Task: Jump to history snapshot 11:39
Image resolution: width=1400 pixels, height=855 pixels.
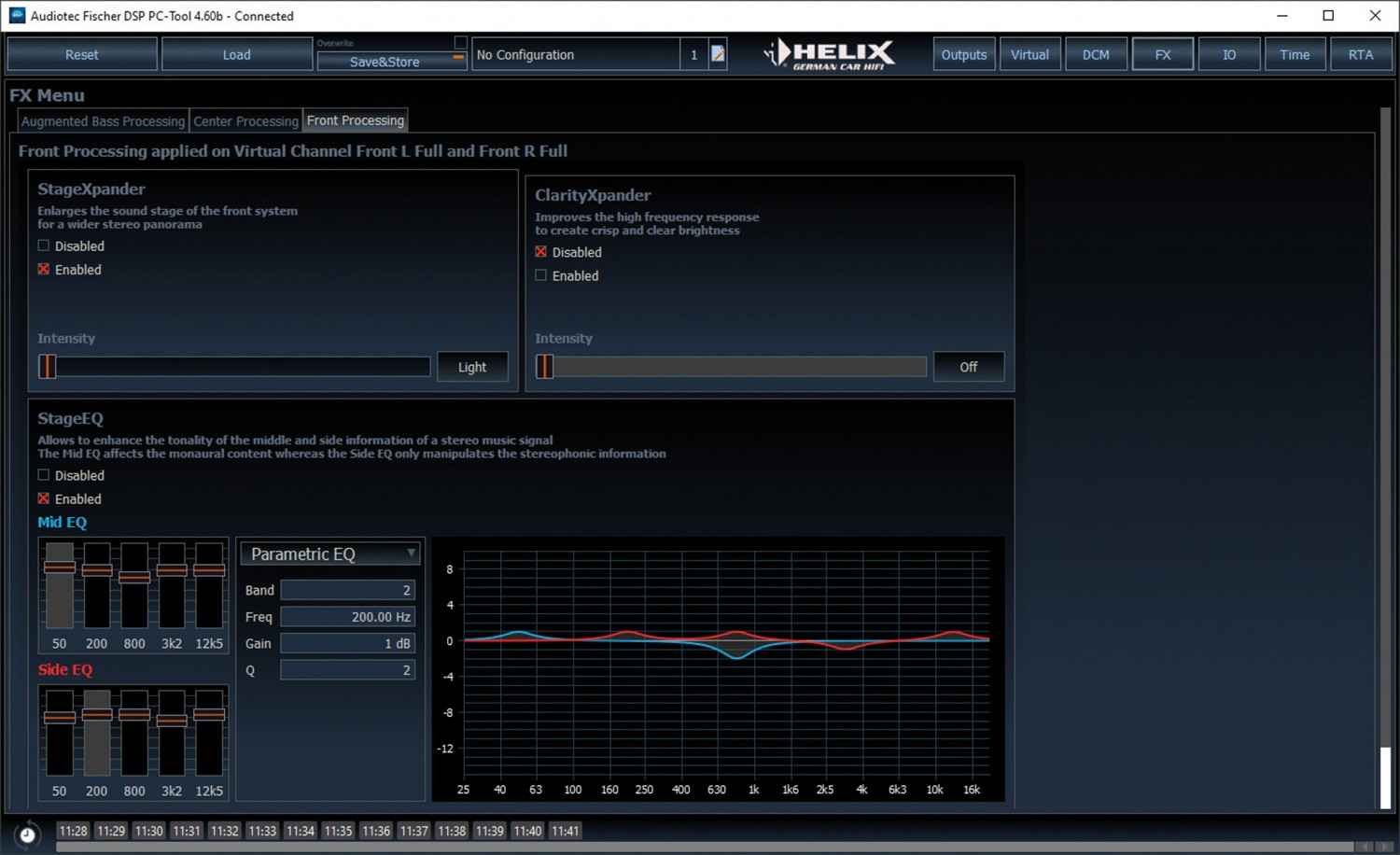Action: coord(489,831)
